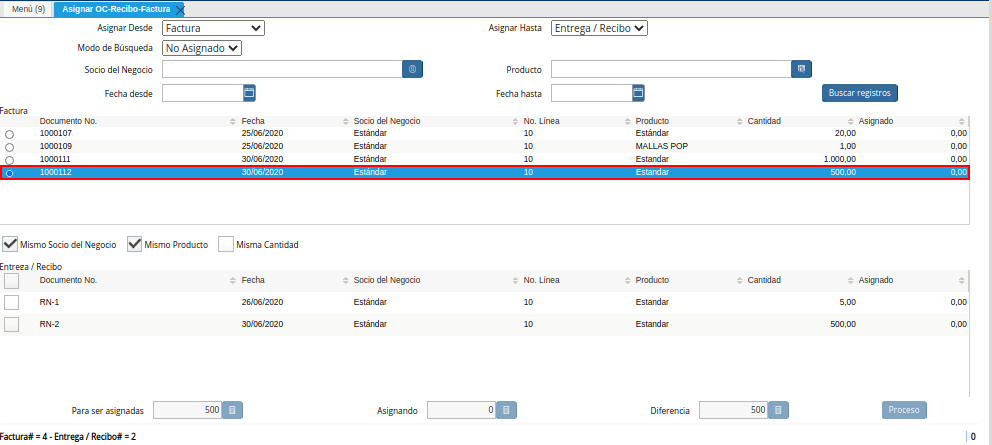This screenshot has height=445, width=992.
Task: Open Fecha desde calendar picker
Action: pyautogui.click(x=250, y=93)
